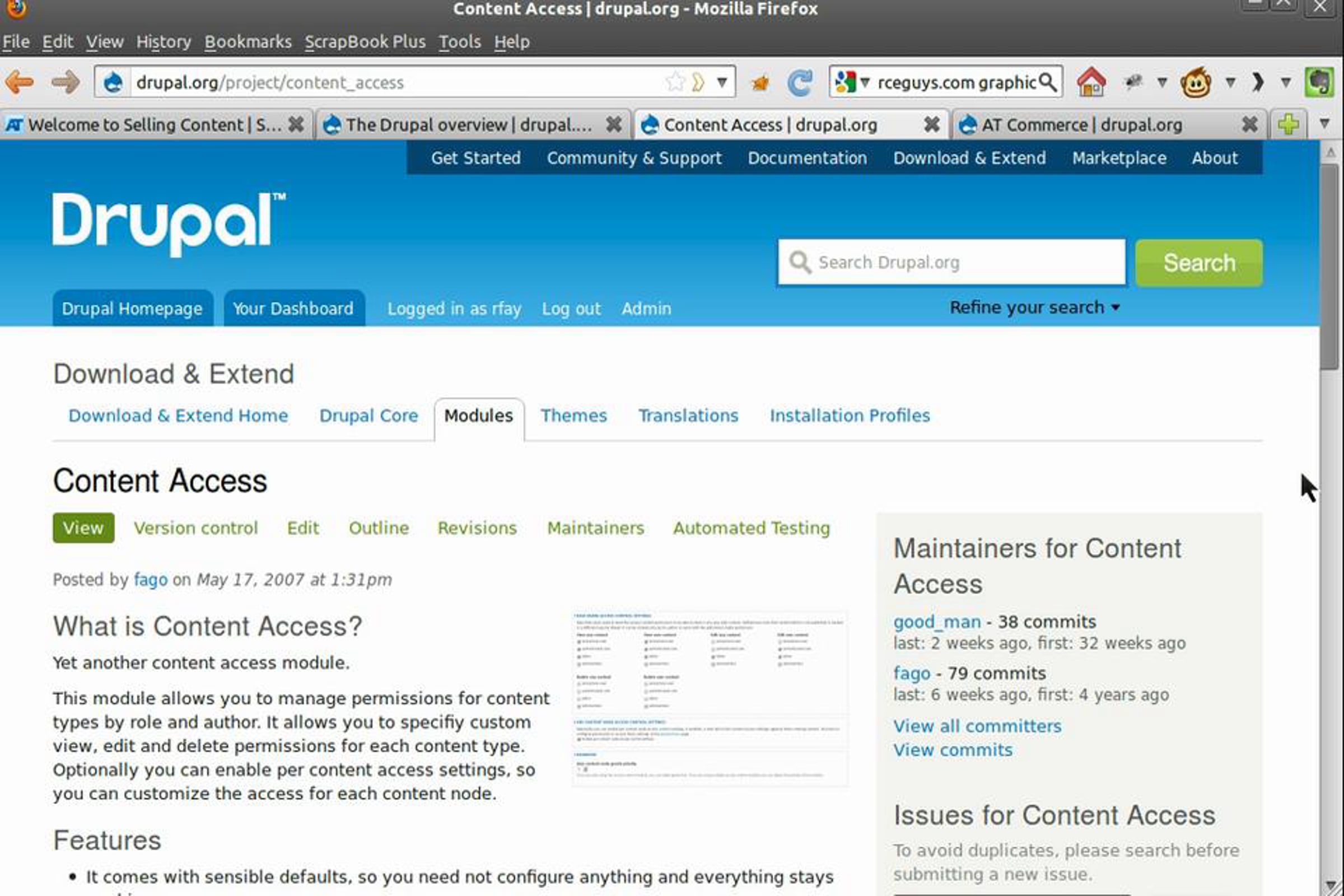Close the AT Commerce tab

pyautogui.click(x=1250, y=124)
